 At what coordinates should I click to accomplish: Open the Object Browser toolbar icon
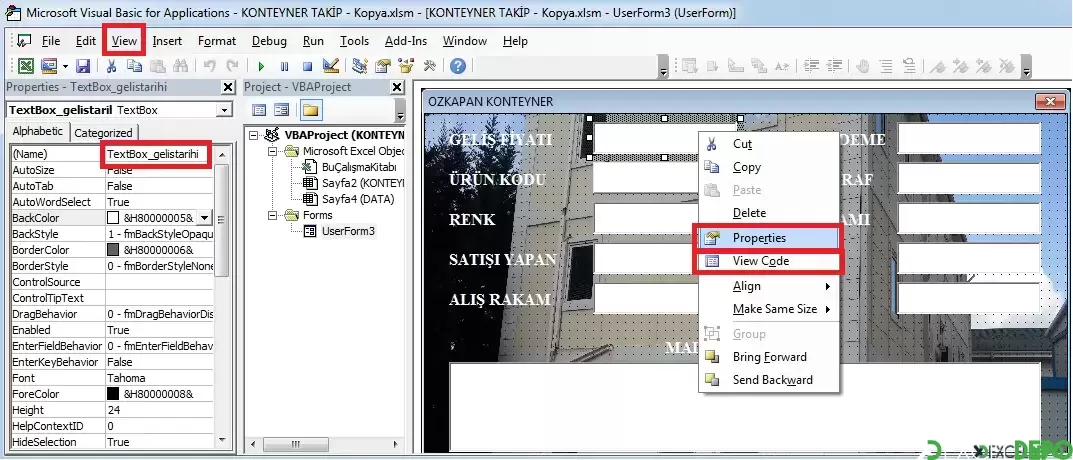point(406,66)
